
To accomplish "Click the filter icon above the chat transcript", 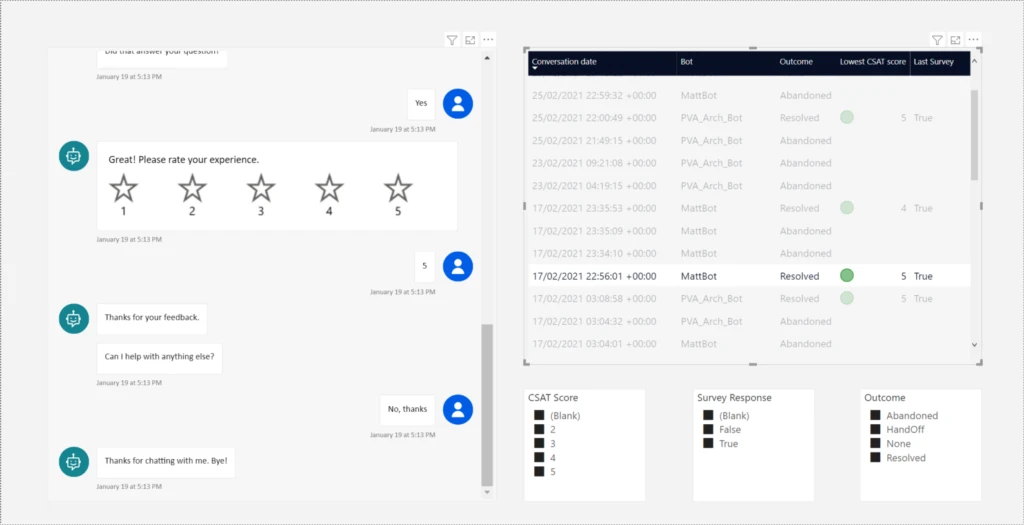I will coord(452,40).
